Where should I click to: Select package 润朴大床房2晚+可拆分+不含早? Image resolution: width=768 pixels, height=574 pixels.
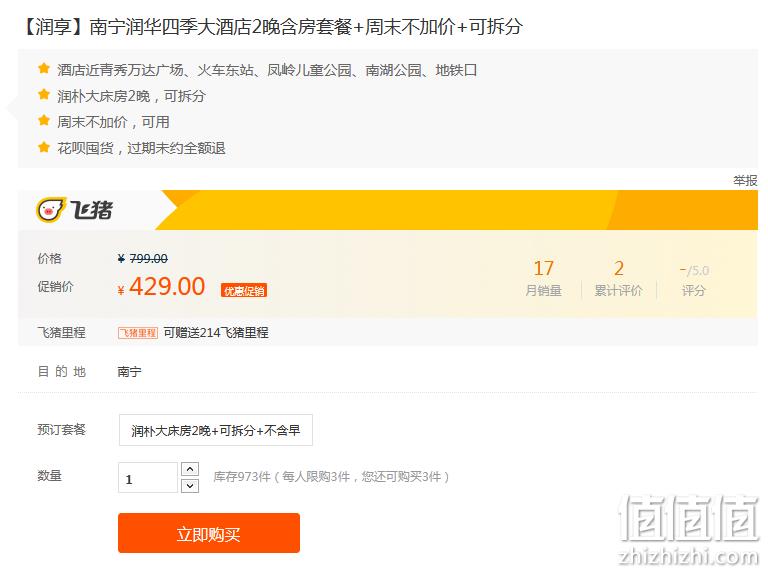click(x=216, y=430)
